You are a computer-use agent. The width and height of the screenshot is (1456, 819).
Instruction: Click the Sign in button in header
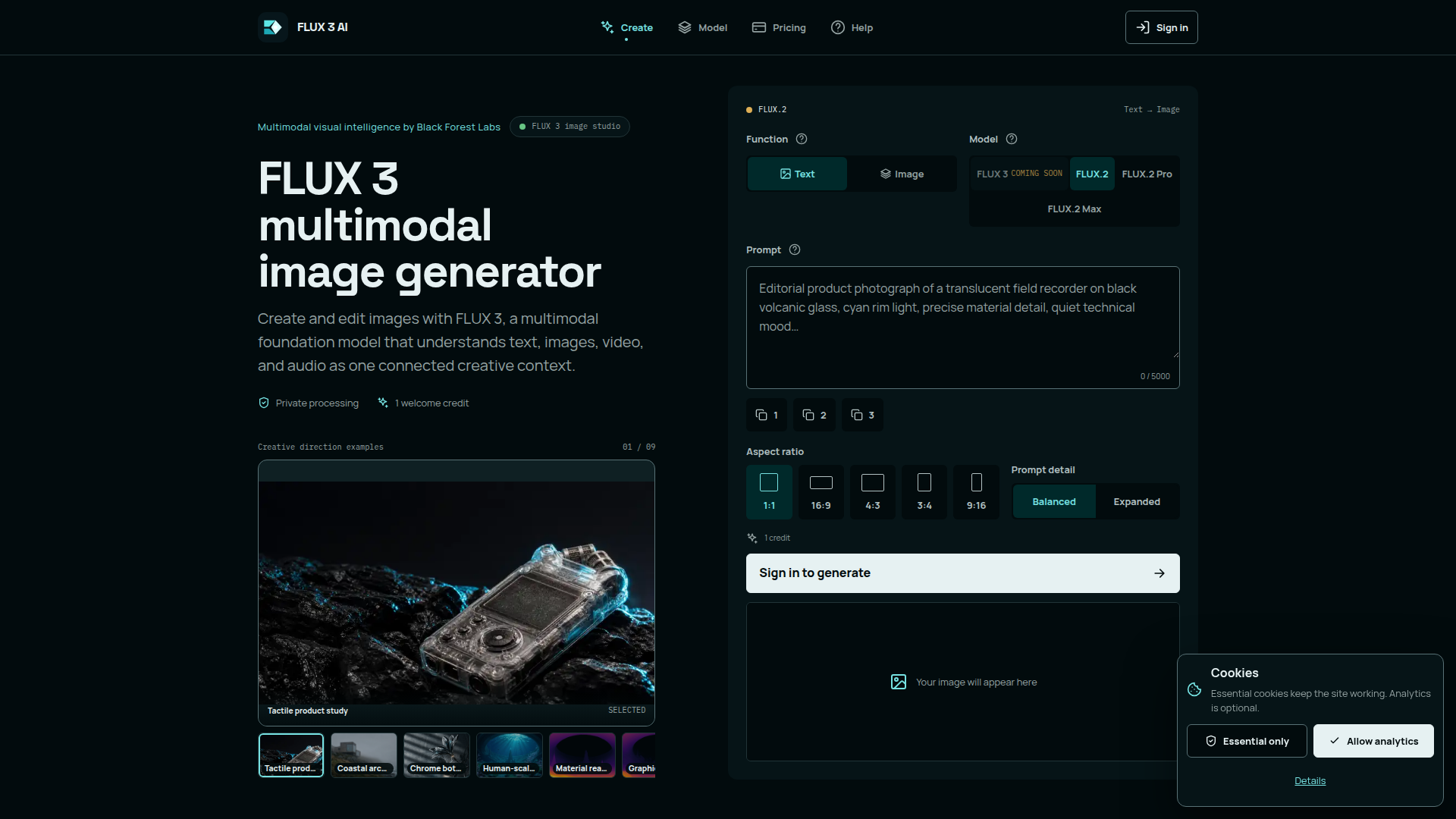click(1161, 27)
